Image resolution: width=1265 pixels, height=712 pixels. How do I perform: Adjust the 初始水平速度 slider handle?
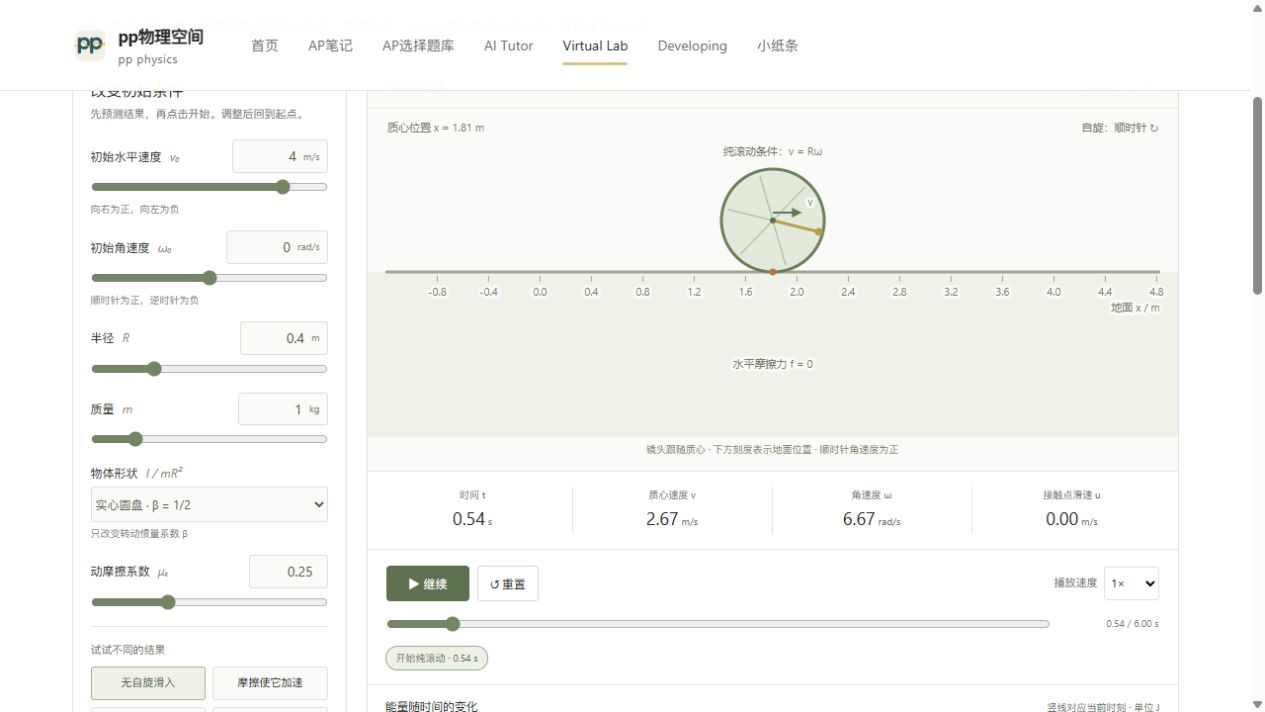point(283,187)
